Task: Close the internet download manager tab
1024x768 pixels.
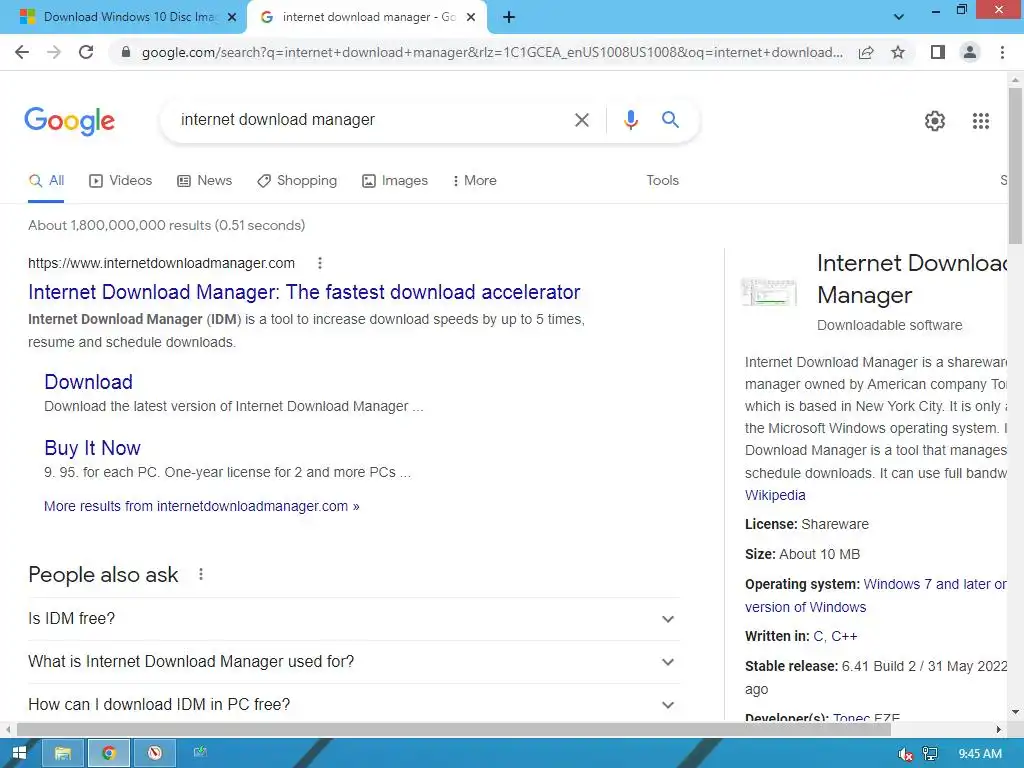Action: (x=471, y=17)
